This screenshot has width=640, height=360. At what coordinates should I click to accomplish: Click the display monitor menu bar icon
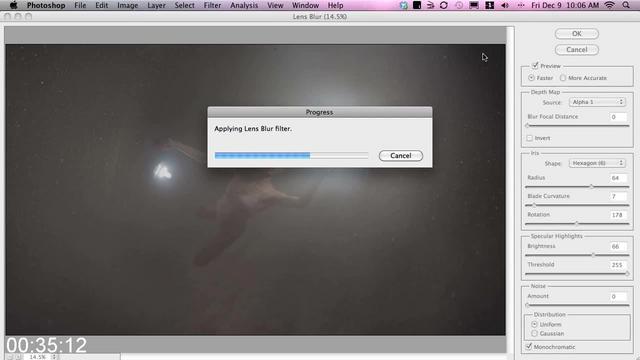pos(474,5)
